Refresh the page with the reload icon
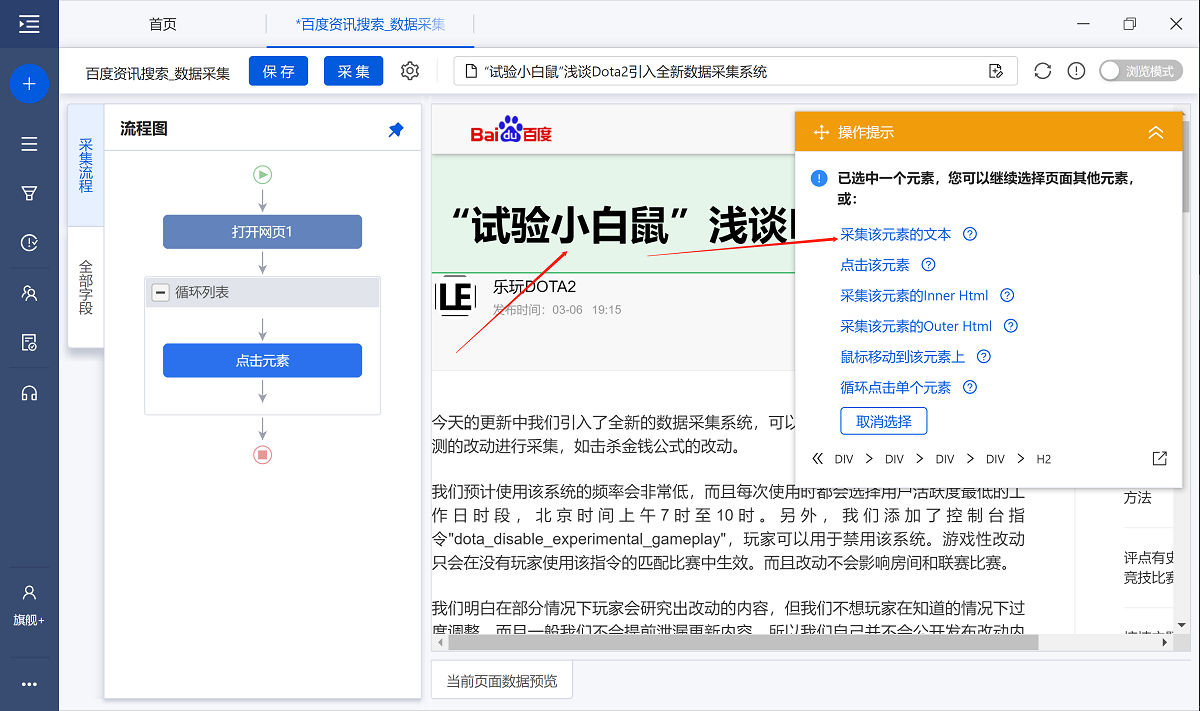Viewport: 1200px width, 711px height. 1043,71
